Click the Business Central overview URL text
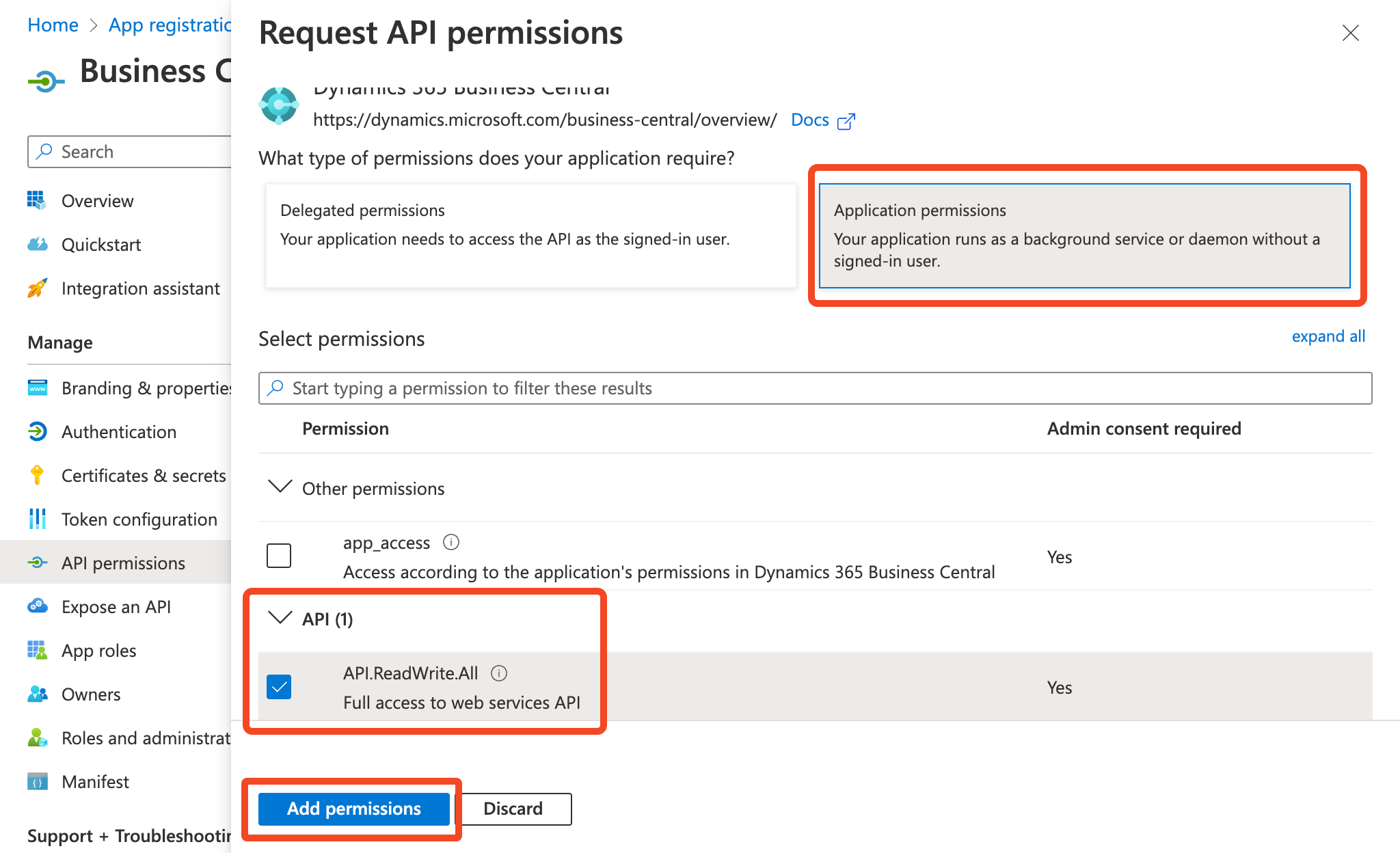The height and width of the screenshot is (853, 1400). pyautogui.click(x=545, y=120)
